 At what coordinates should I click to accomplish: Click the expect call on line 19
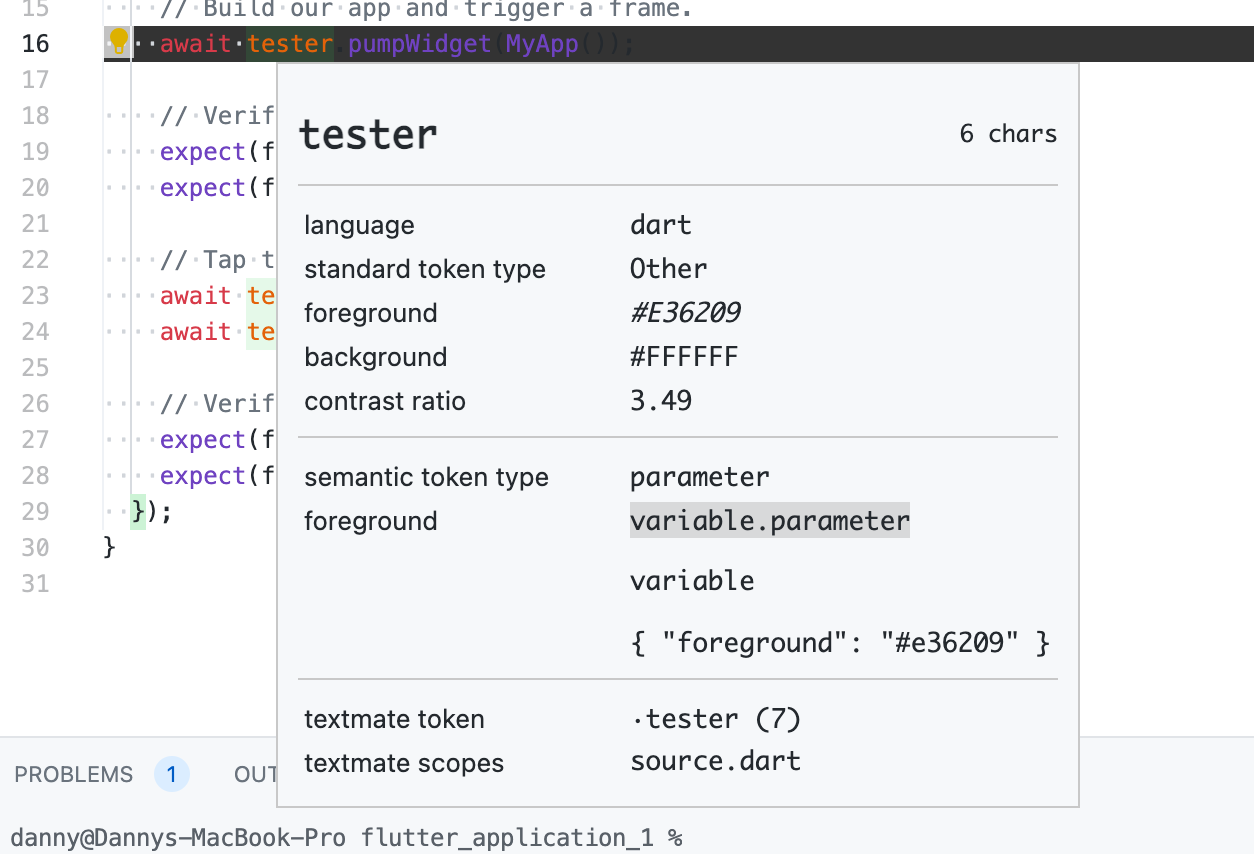point(202,151)
